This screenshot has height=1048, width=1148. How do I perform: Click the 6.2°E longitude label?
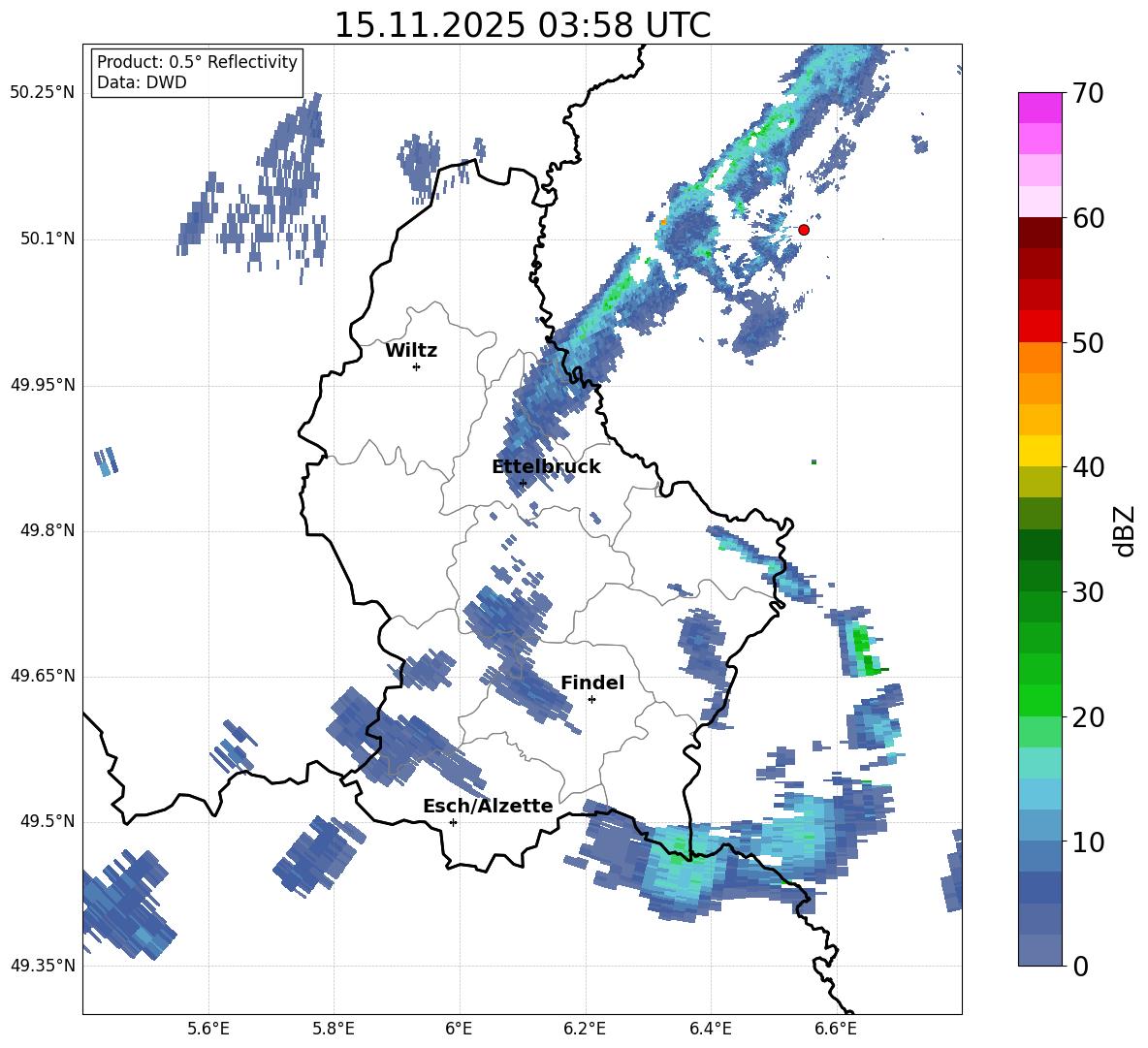pyautogui.click(x=585, y=1029)
